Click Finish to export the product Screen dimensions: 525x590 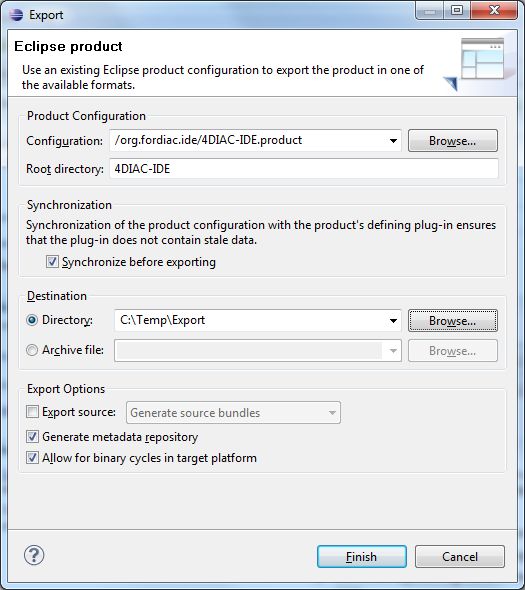coord(362,557)
